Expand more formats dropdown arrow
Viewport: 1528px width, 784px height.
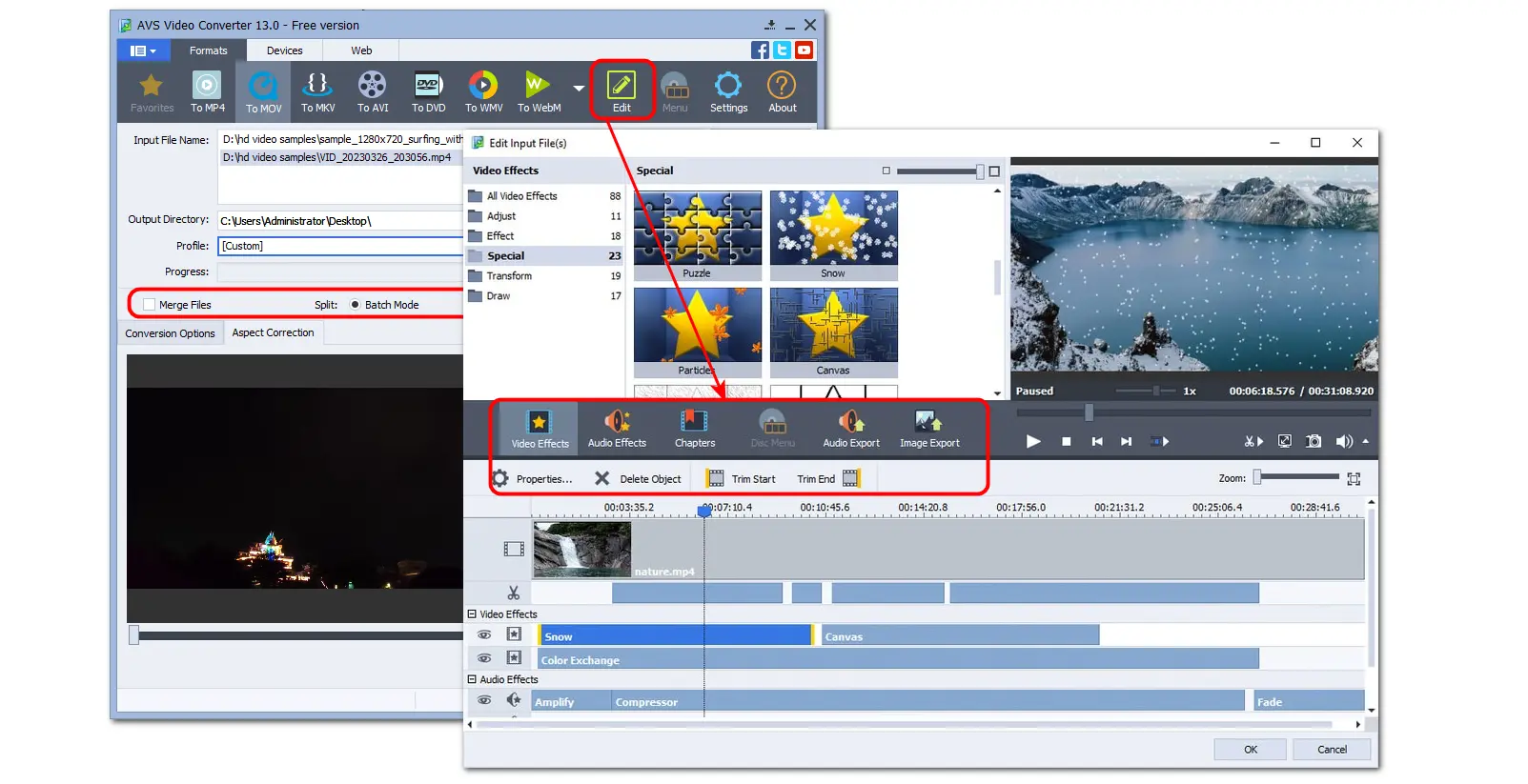579,88
